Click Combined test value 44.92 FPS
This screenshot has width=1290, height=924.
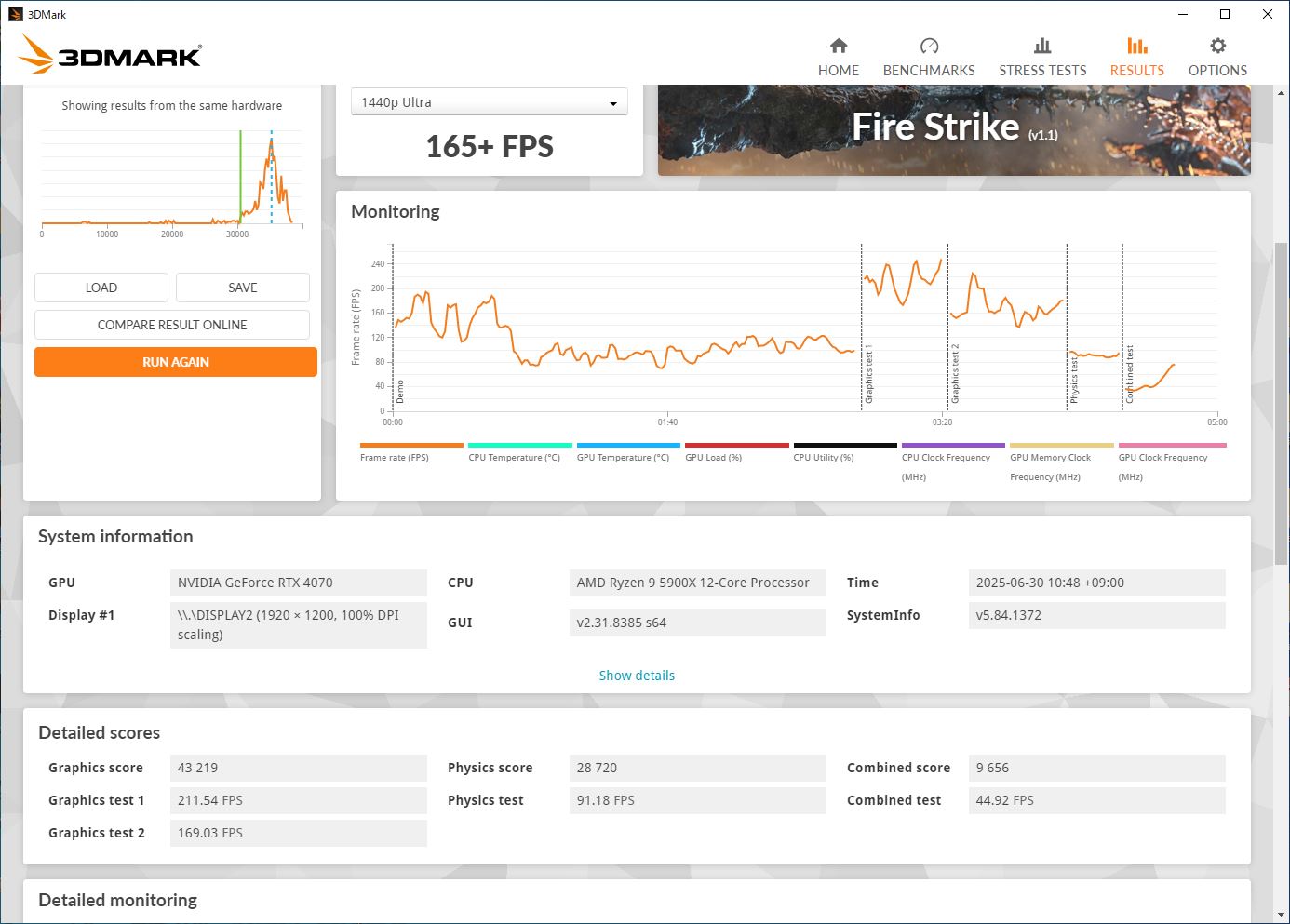click(1096, 800)
